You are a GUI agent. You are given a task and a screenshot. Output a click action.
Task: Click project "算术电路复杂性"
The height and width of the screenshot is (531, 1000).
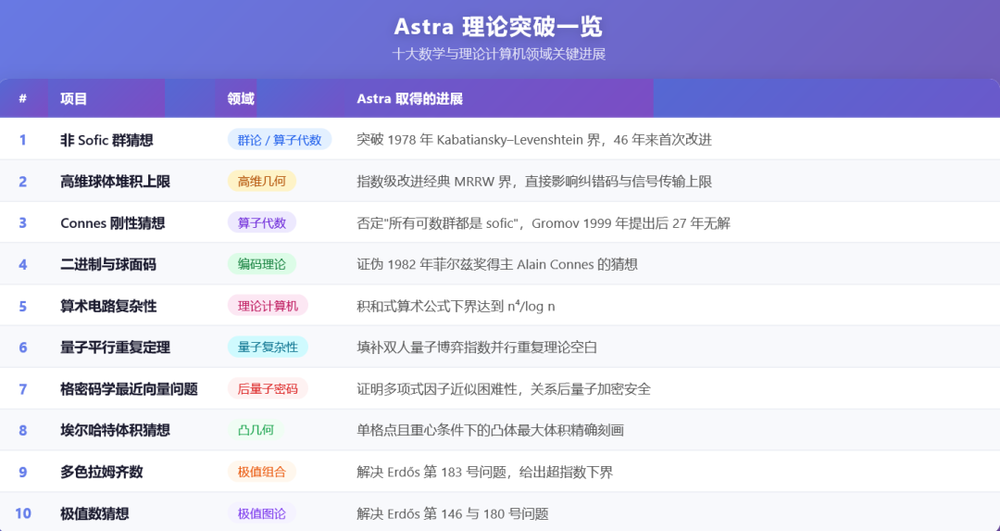[108, 306]
